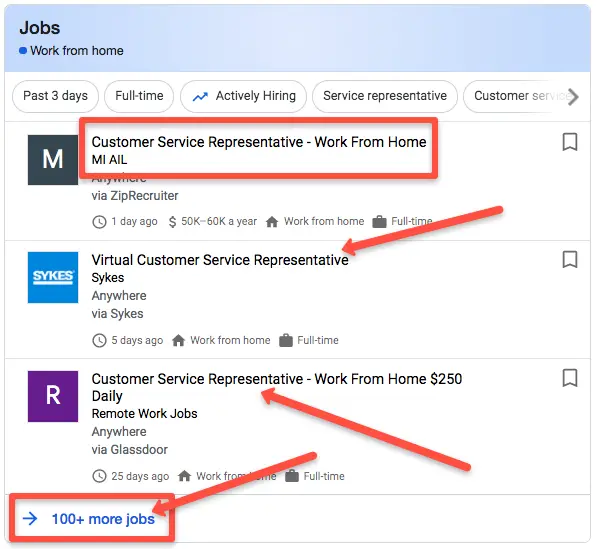
Task: Apply the 'Past 3 days' filter chip
Action: (x=56, y=96)
